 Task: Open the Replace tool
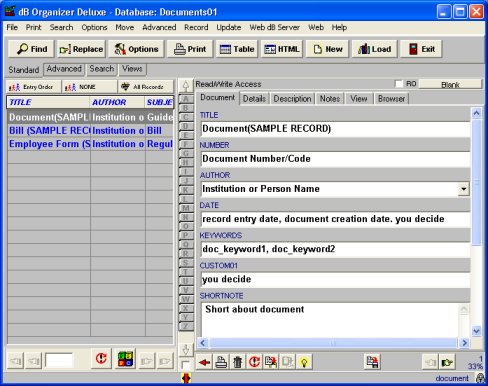pos(81,49)
